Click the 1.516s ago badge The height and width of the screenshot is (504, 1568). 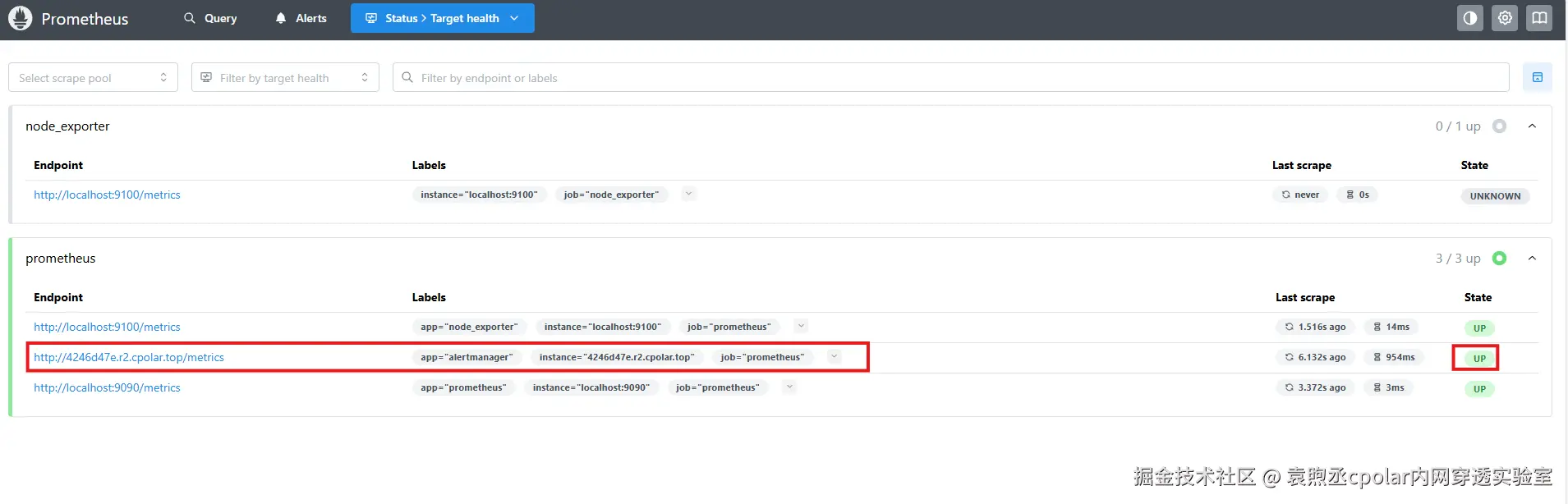pyautogui.click(x=1315, y=327)
